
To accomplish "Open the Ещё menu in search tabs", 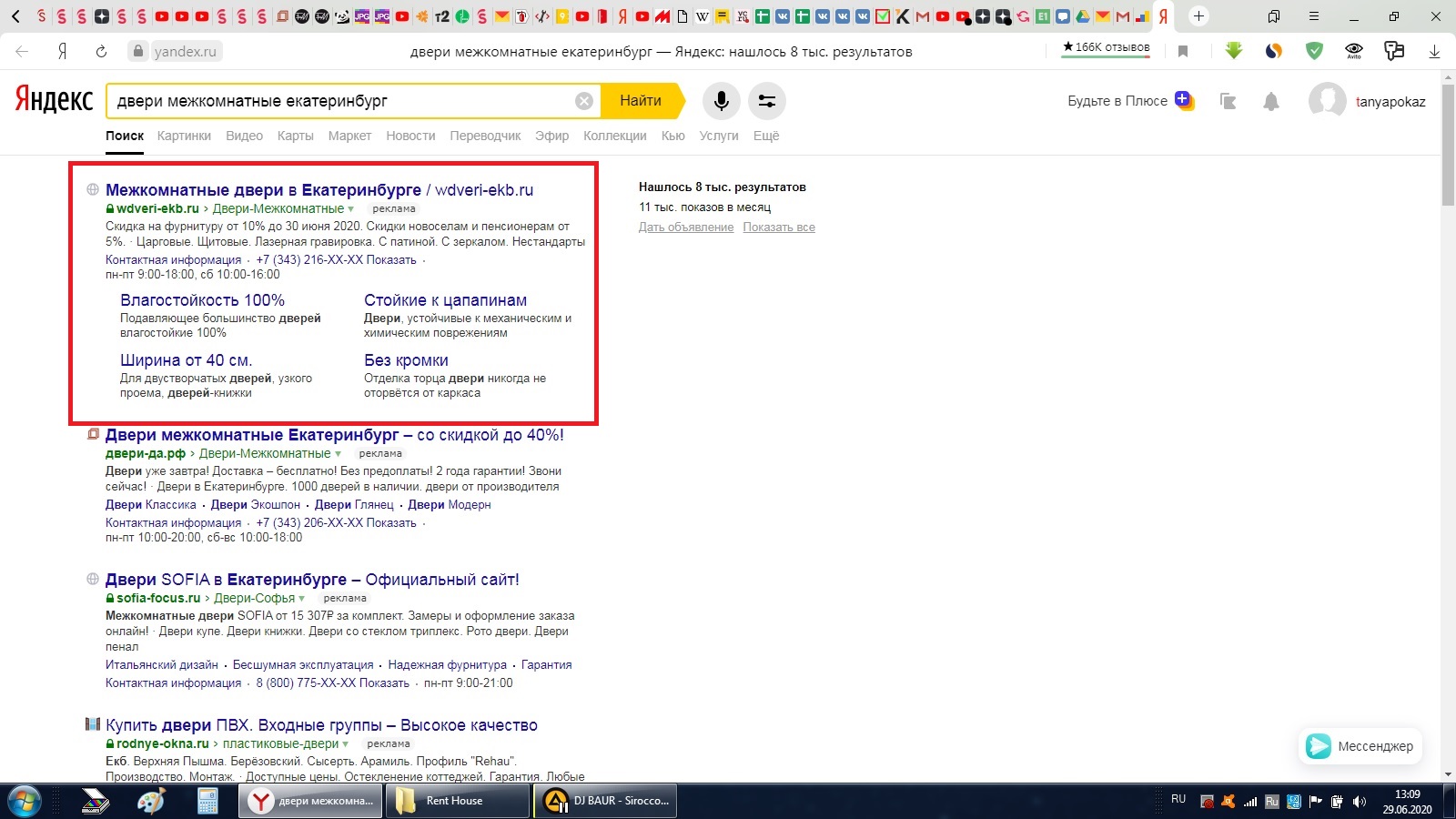I will 766,136.
